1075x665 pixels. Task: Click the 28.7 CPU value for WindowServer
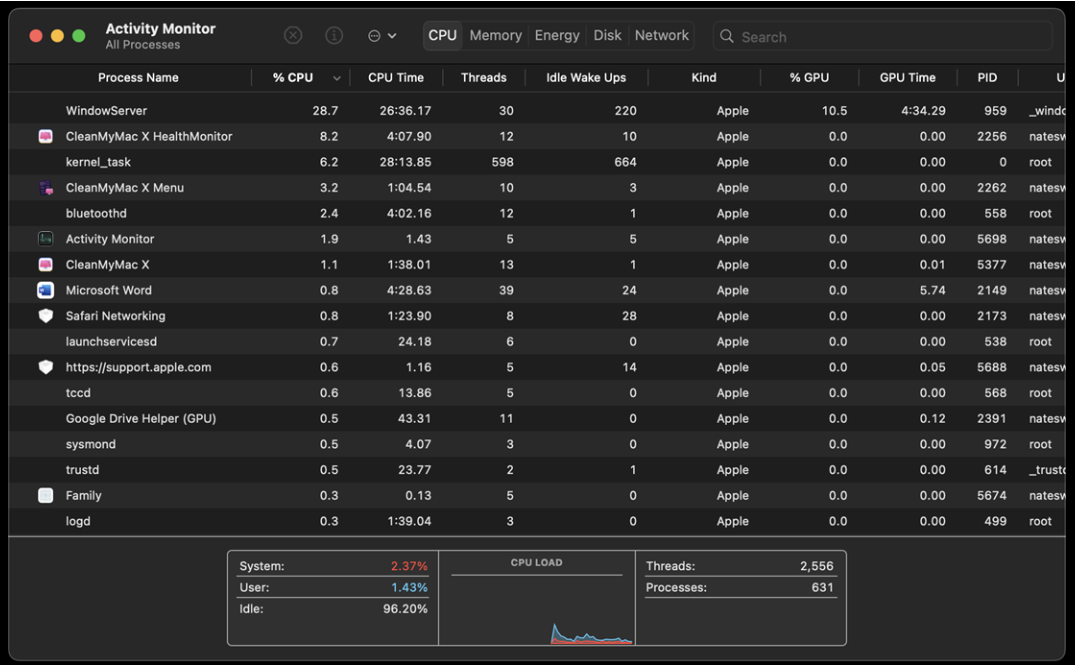click(x=325, y=110)
